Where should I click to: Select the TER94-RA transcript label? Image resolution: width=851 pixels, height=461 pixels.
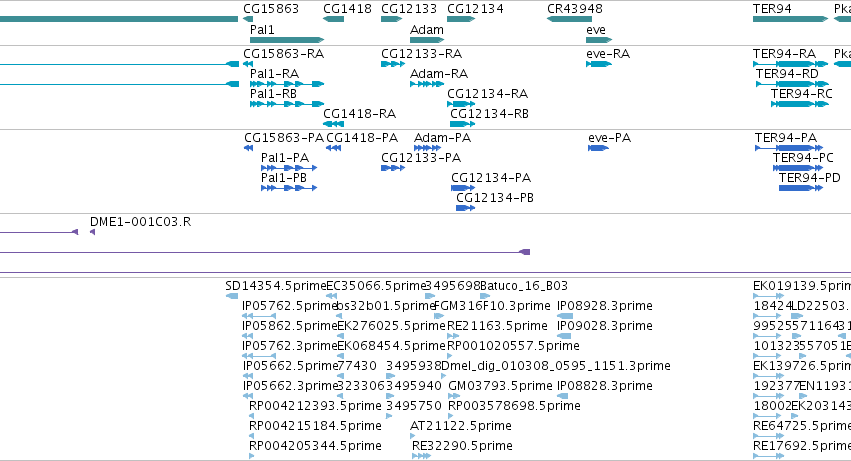(x=784, y=54)
